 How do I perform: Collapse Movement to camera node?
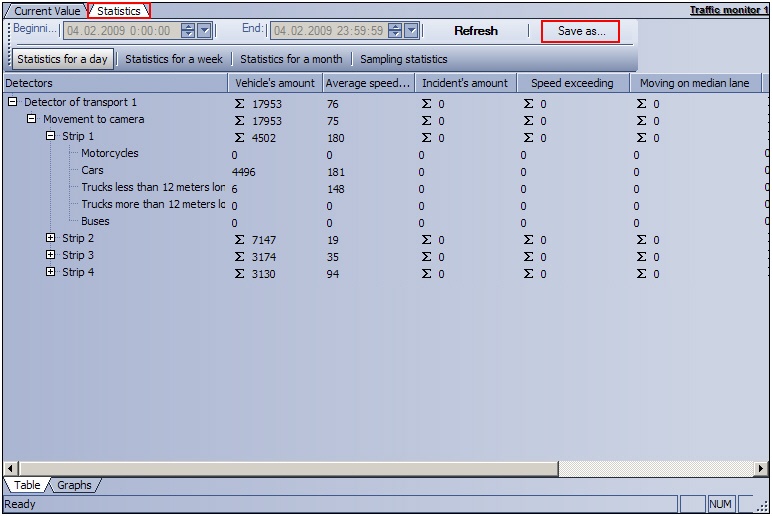point(31,119)
